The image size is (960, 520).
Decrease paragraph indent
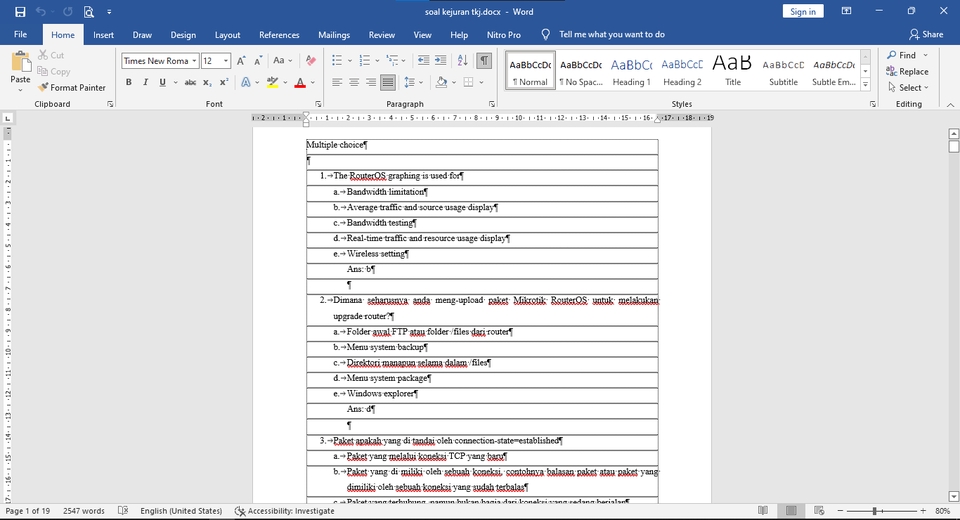pyautogui.click(x=423, y=61)
